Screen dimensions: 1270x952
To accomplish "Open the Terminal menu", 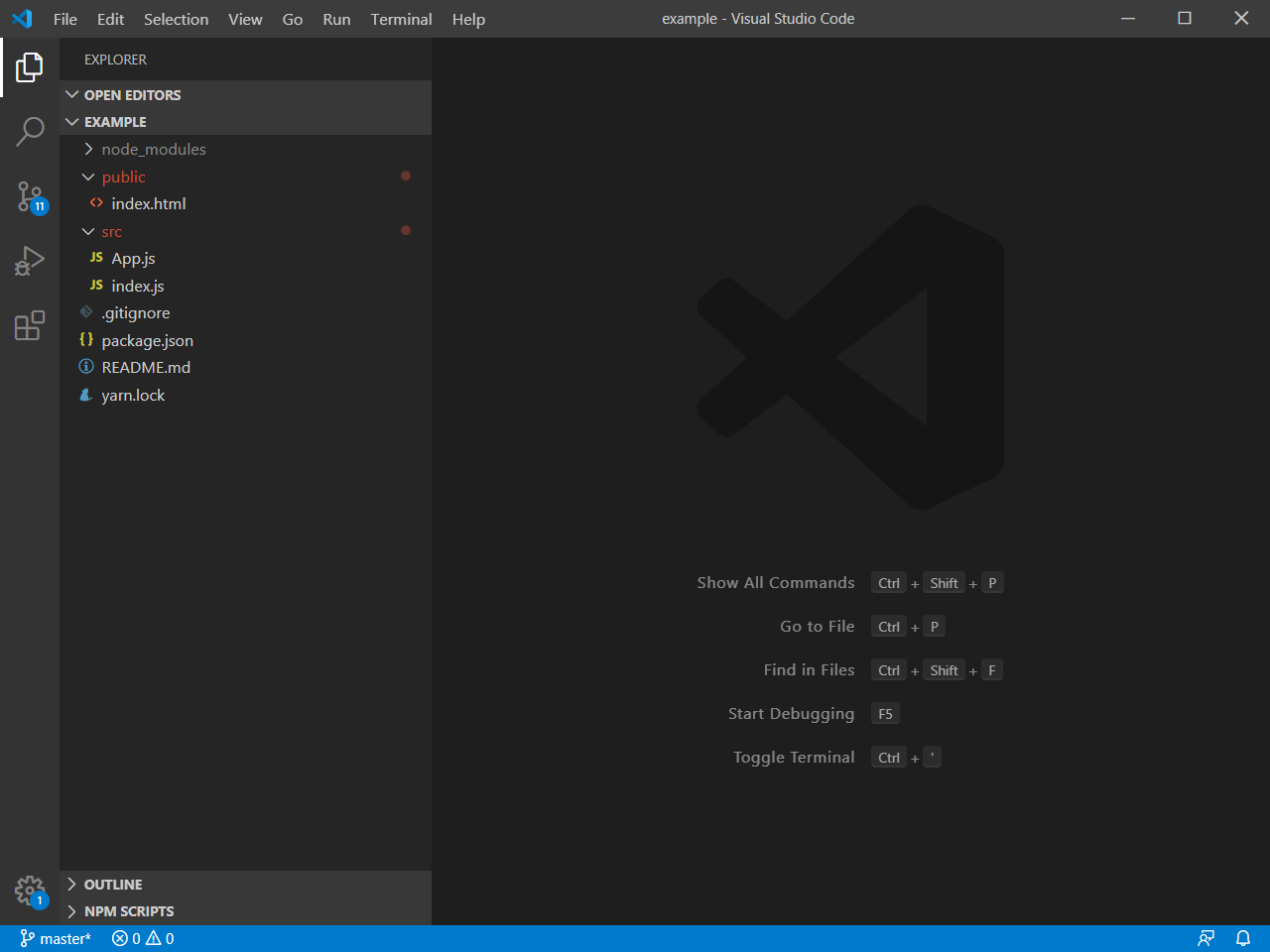I will coord(401,19).
